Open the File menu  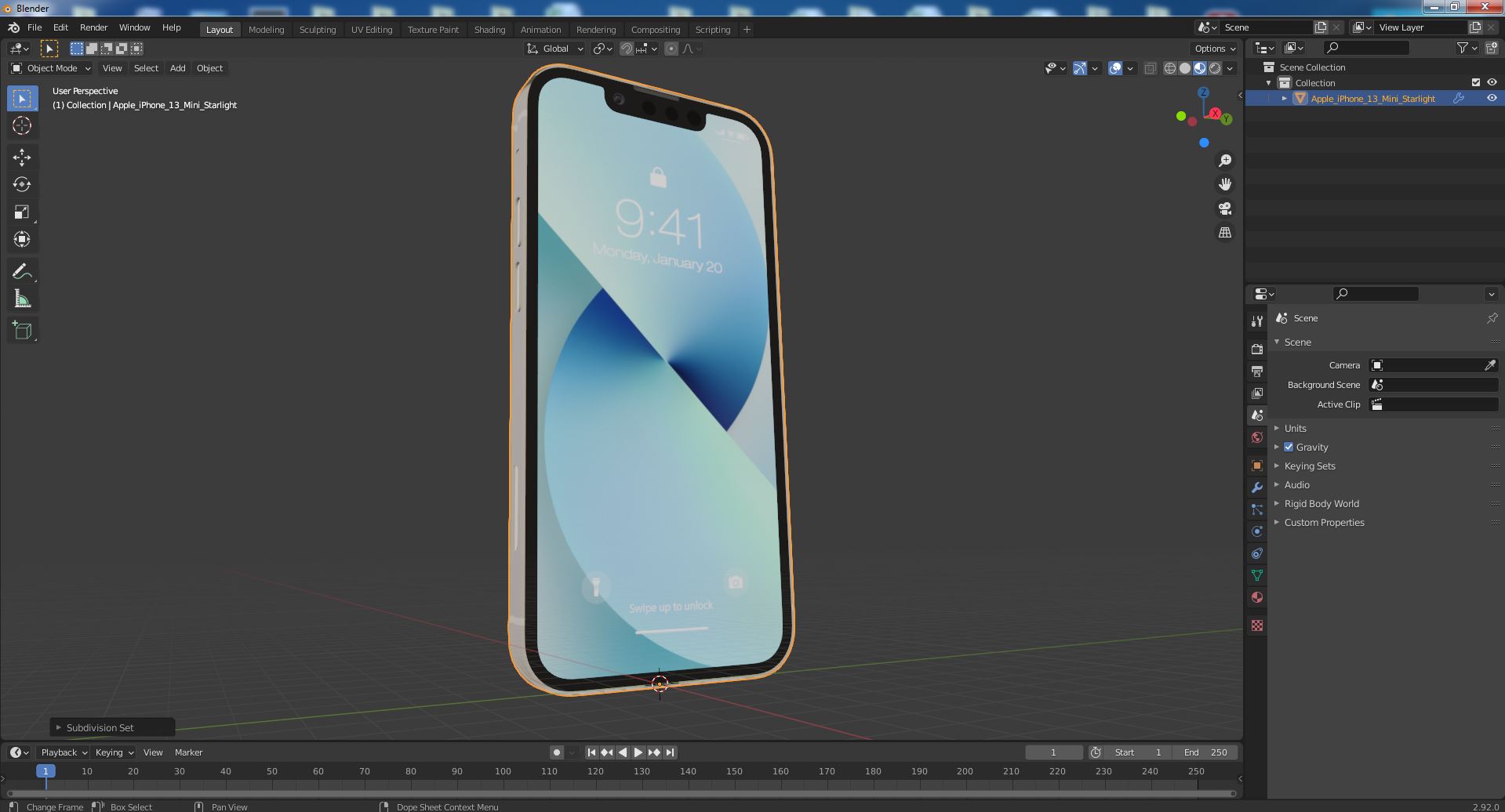click(x=35, y=27)
